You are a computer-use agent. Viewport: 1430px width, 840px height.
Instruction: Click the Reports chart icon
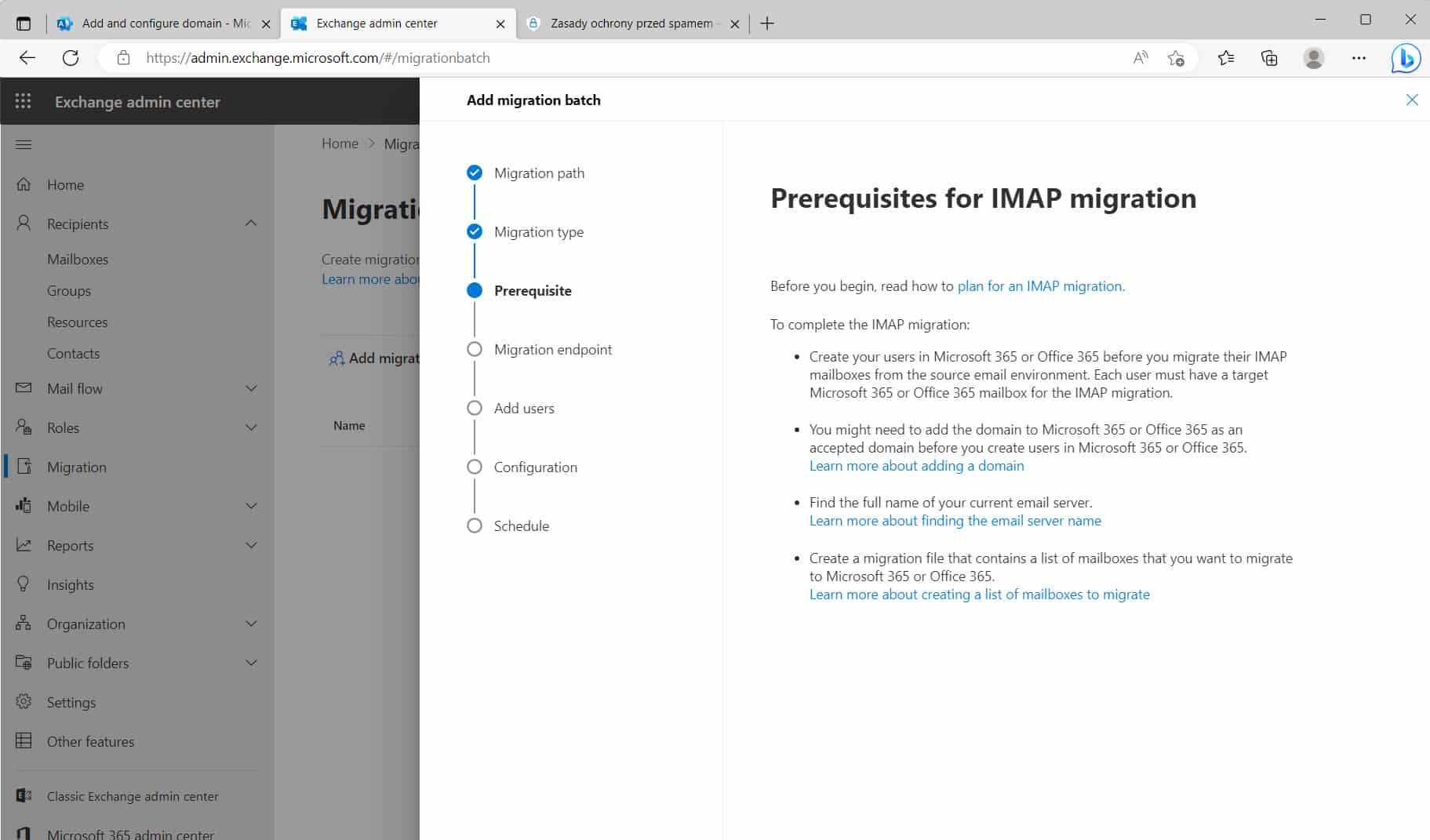(x=24, y=545)
